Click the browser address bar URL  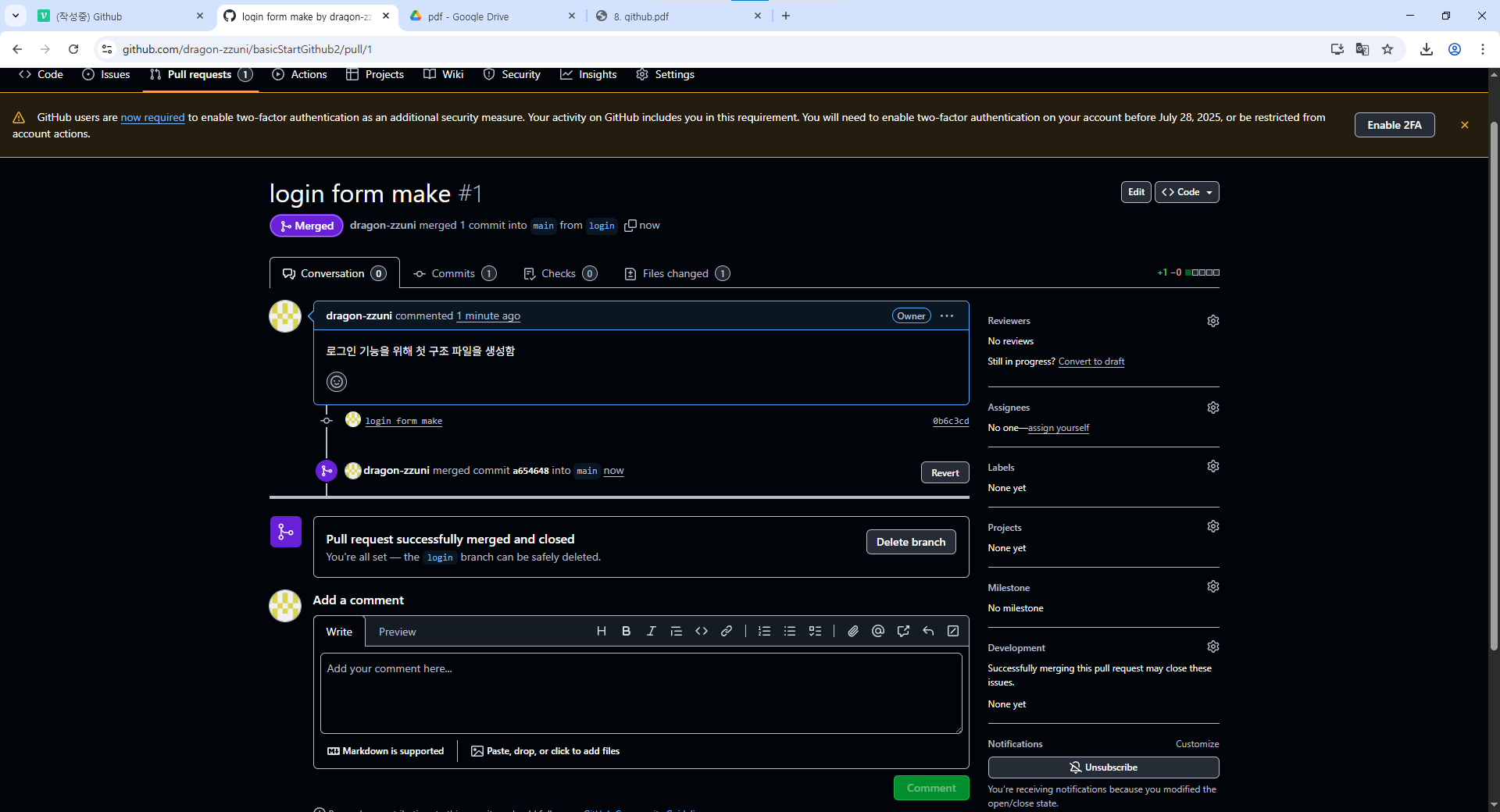click(247, 49)
